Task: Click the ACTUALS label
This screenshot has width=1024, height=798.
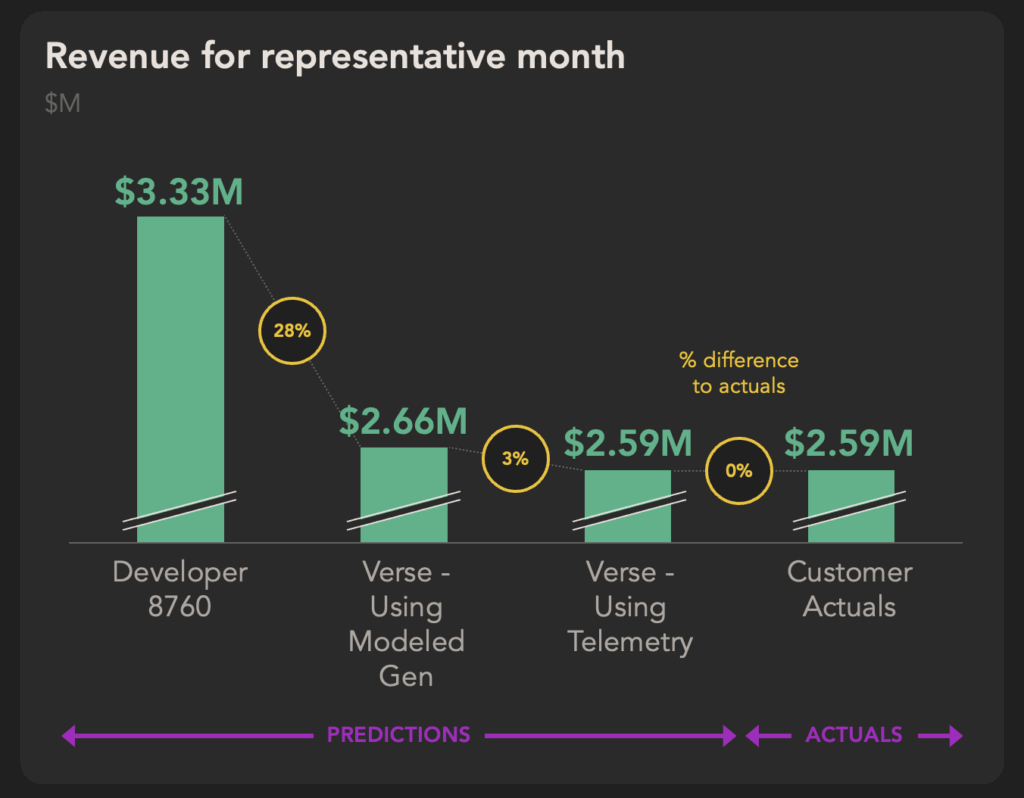Action: (x=854, y=735)
